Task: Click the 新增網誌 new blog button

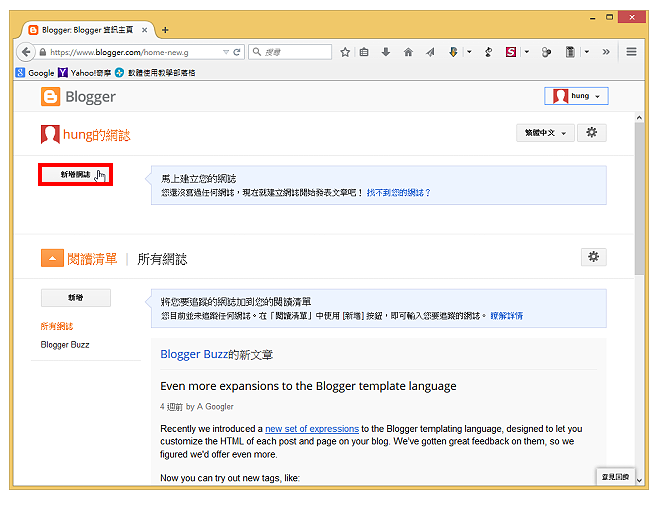Action: (x=75, y=175)
